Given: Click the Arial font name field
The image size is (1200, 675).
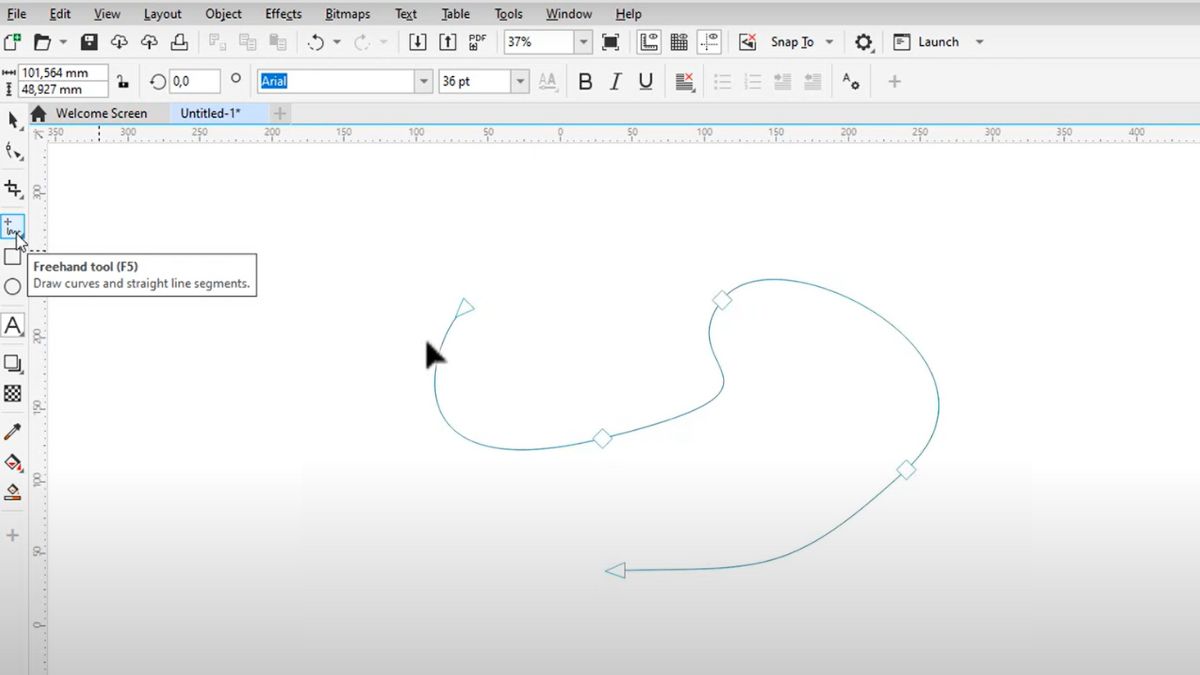Looking at the screenshot, I should tap(336, 82).
